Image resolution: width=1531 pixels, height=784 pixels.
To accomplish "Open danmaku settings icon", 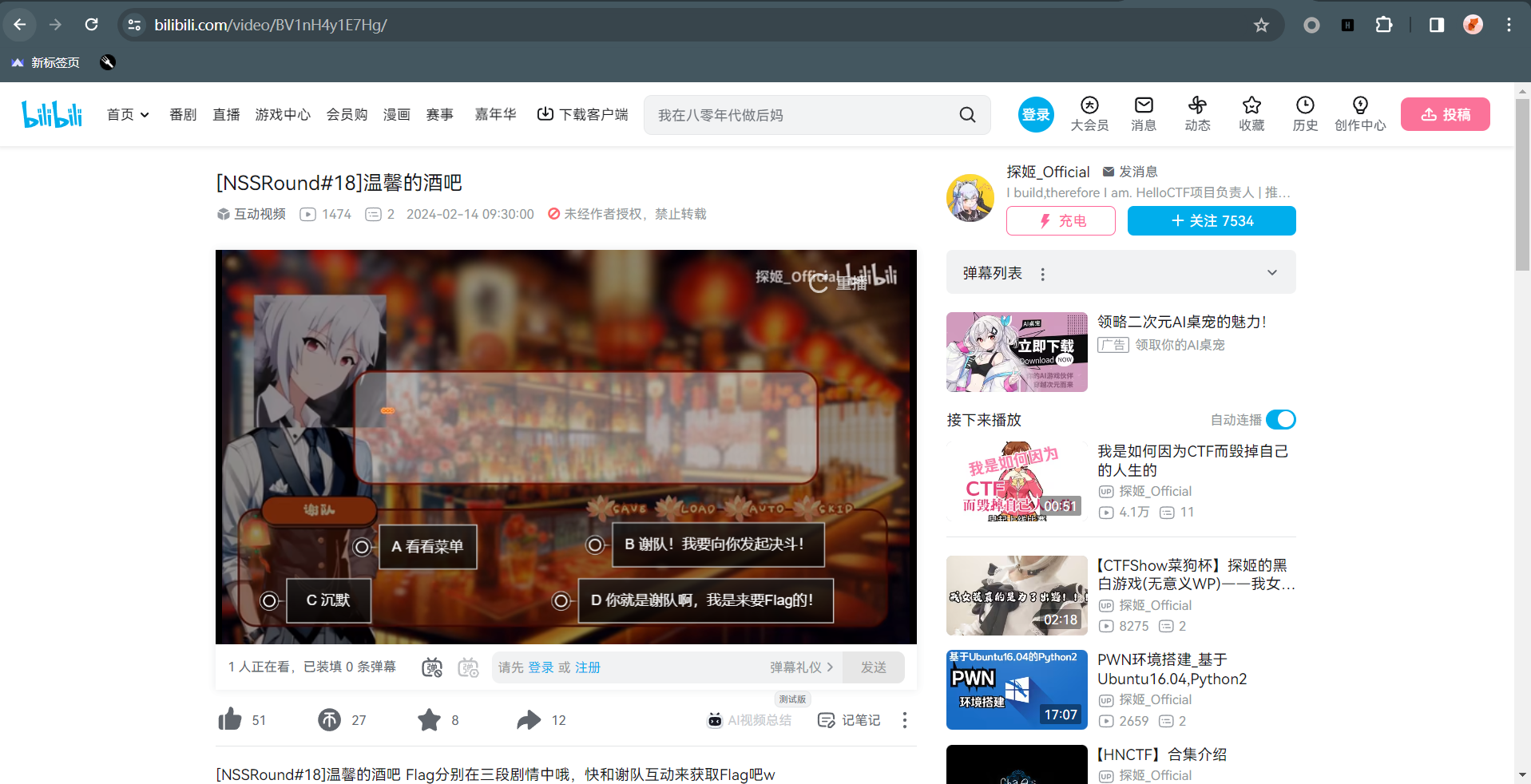I will point(469,667).
